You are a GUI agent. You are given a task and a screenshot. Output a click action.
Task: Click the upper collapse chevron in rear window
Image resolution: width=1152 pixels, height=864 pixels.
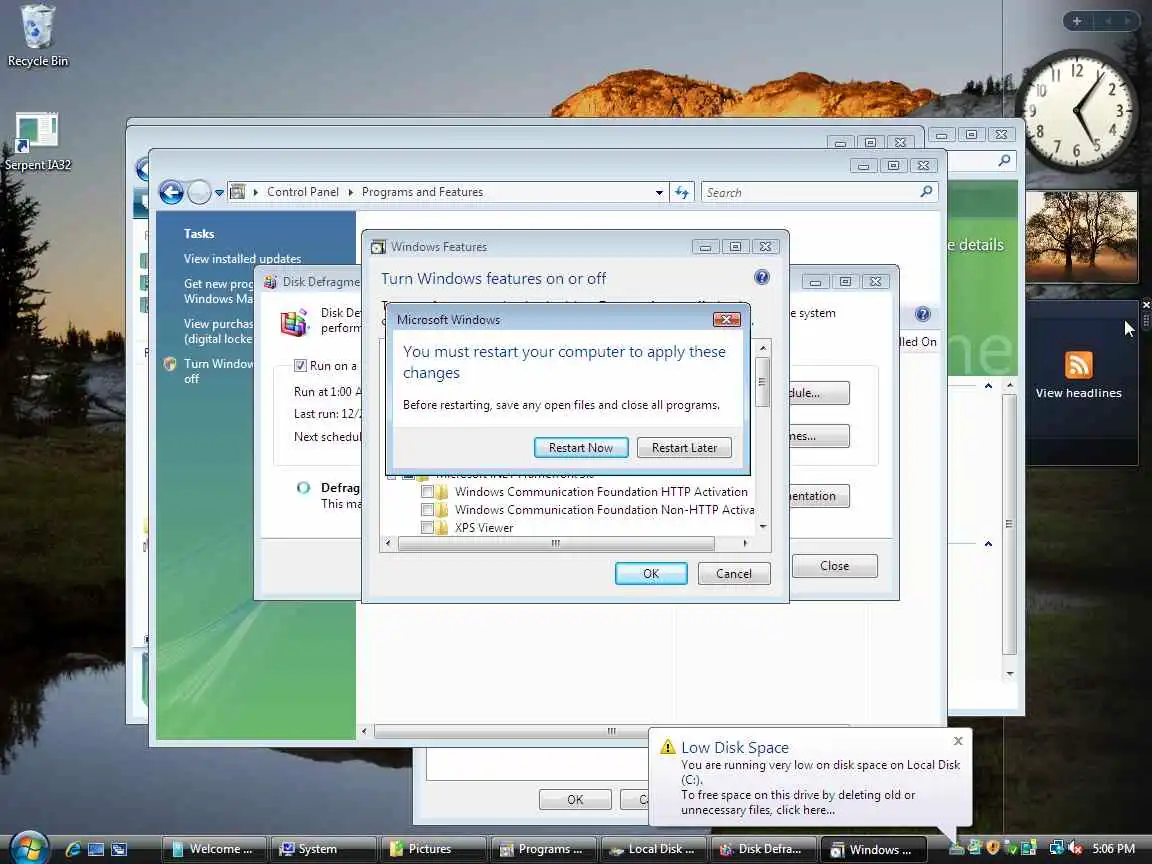pyautogui.click(x=988, y=386)
